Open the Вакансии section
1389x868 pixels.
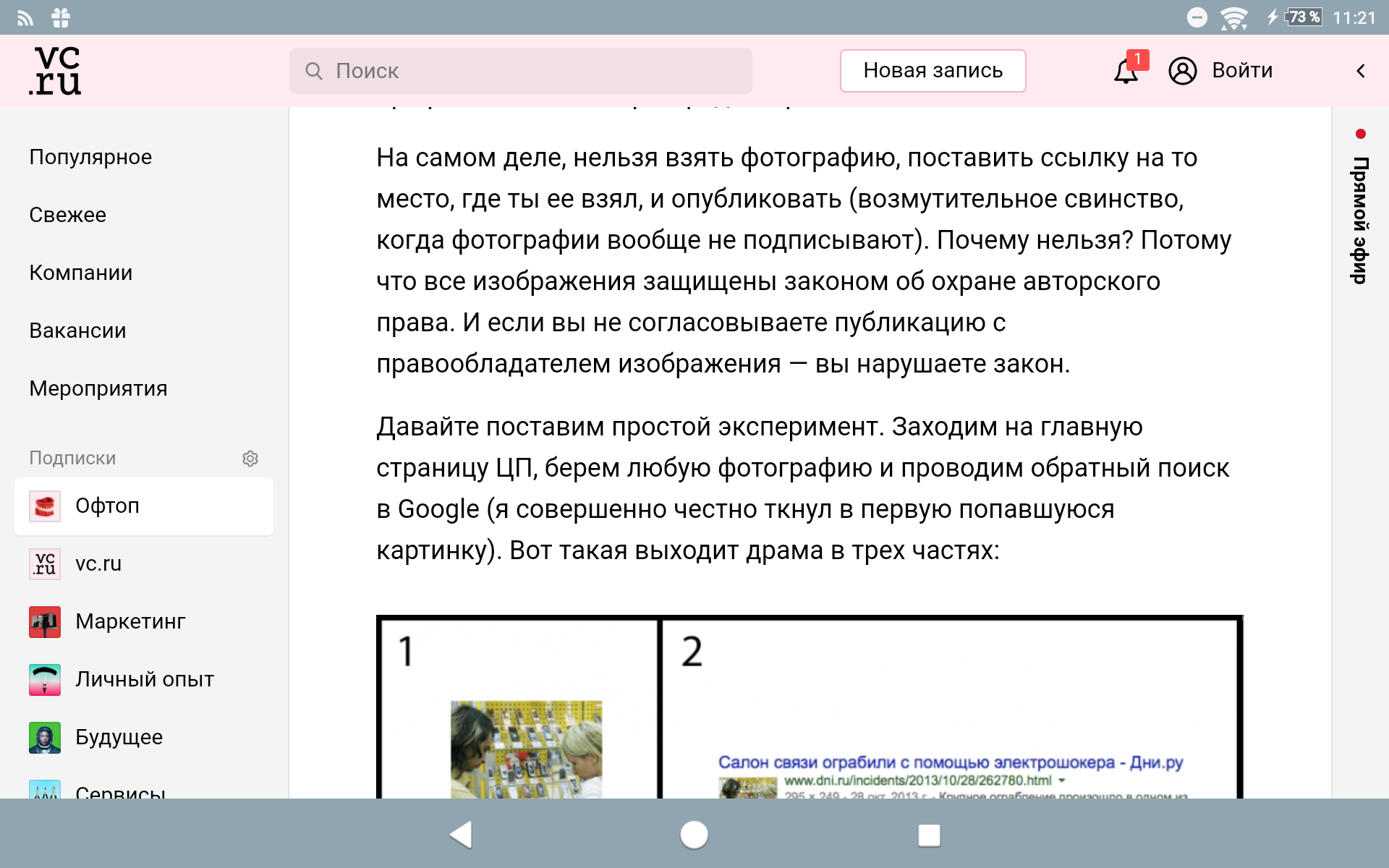coord(77,331)
